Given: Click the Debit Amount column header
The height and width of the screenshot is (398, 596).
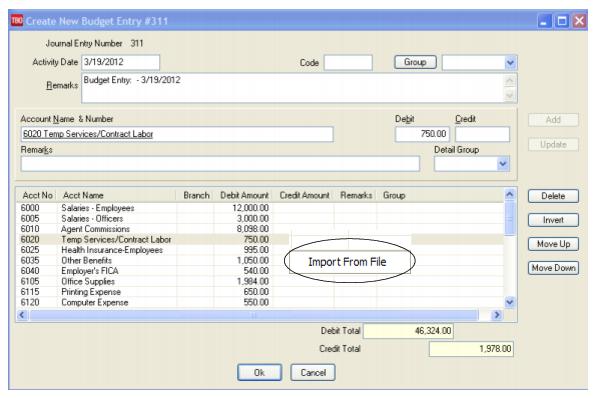Looking at the screenshot, I should coord(244,195).
